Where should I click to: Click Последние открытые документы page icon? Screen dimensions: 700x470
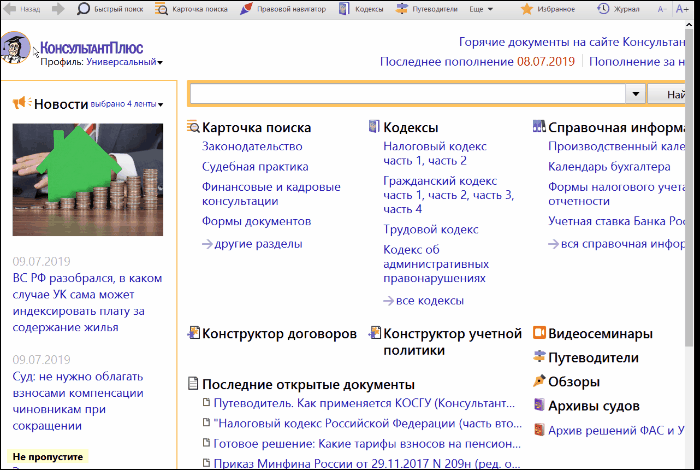click(x=193, y=383)
